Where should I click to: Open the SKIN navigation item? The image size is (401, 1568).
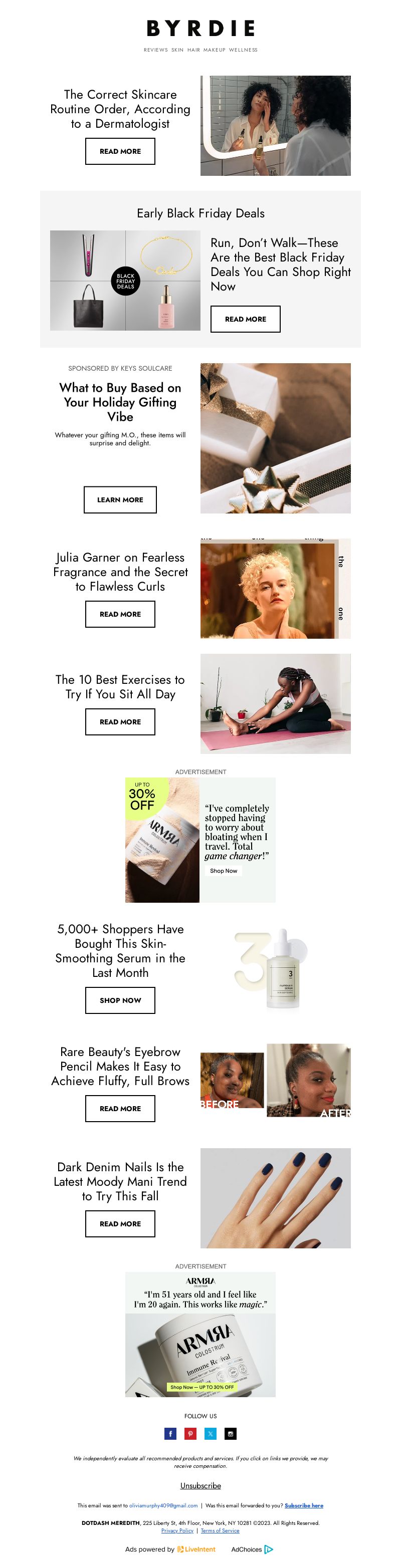click(x=177, y=50)
